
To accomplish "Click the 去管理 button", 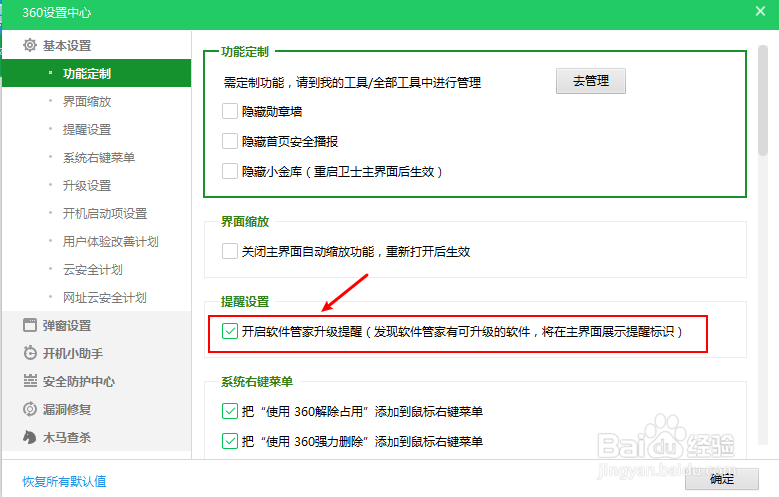I will click(x=591, y=81).
